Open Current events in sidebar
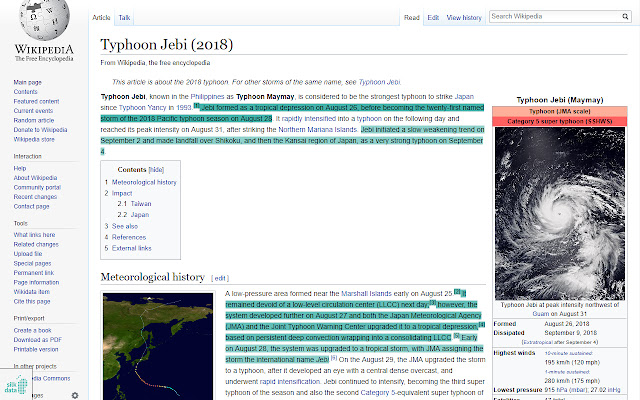Viewport: 640px width, 400px height. [x=33, y=111]
